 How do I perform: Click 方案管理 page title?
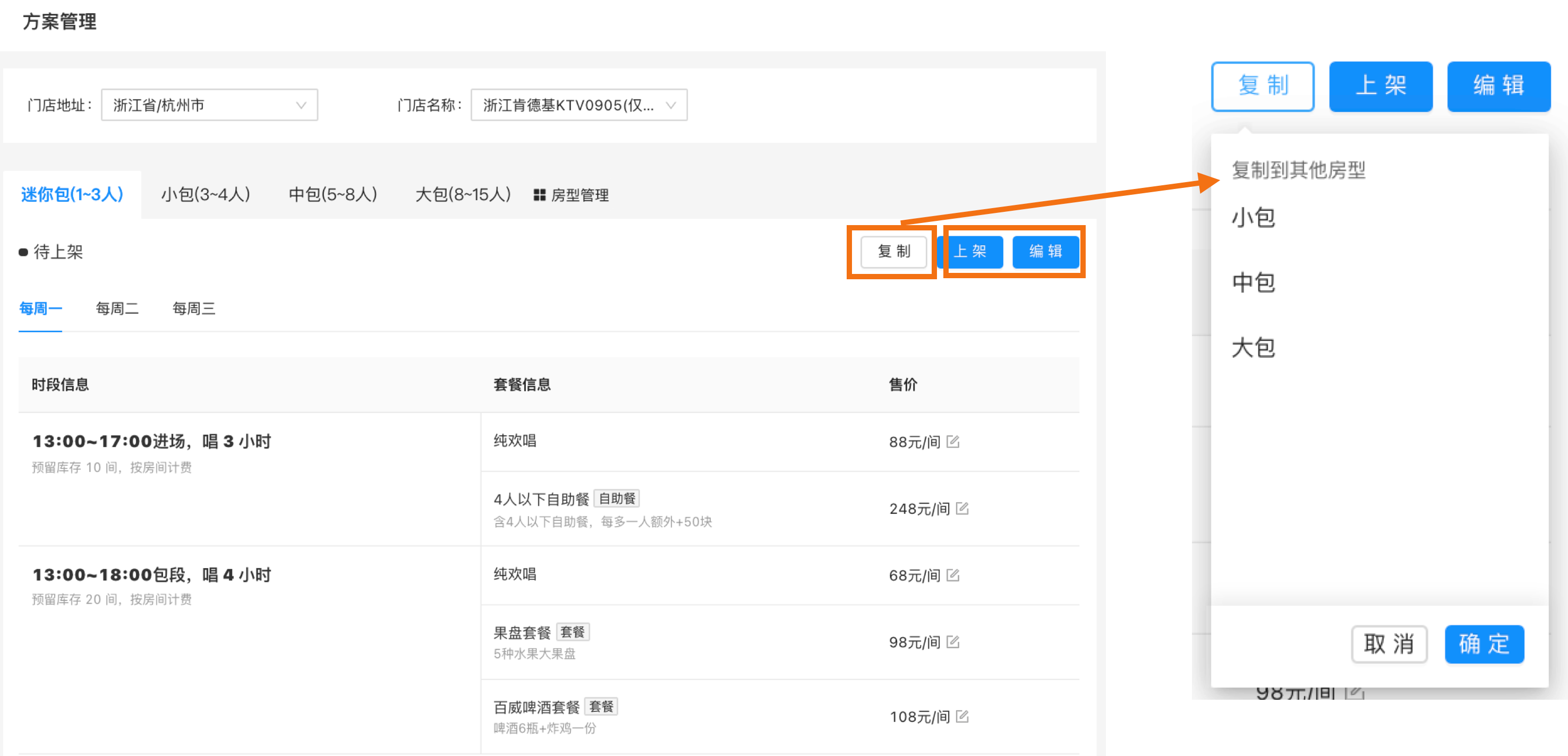(59, 22)
